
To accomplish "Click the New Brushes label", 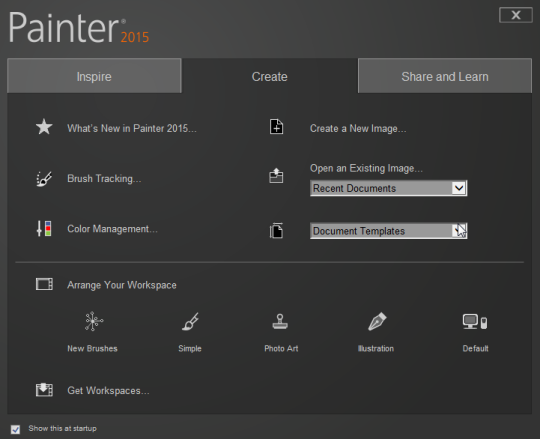I will click(x=92, y=348).
